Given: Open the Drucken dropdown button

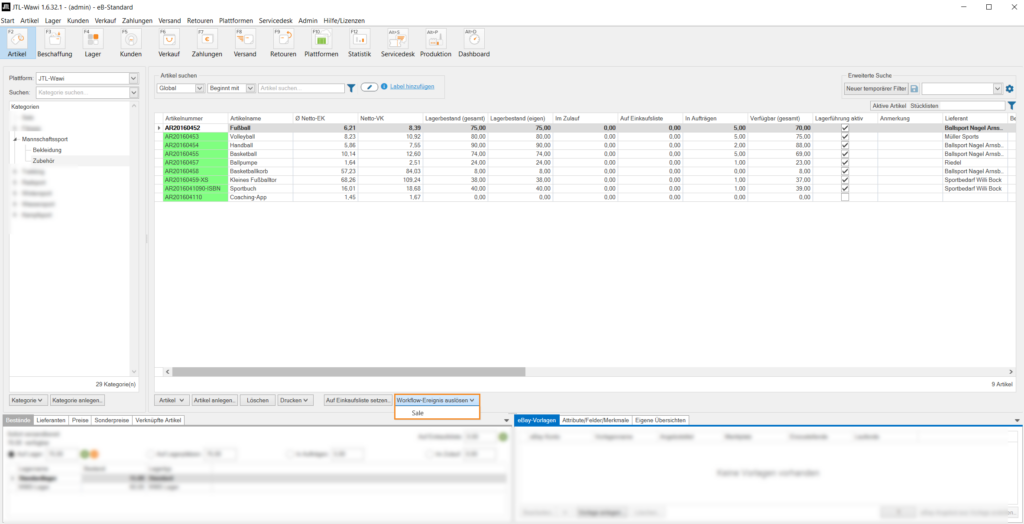Looking at the screenshot, I should (295, 400).
